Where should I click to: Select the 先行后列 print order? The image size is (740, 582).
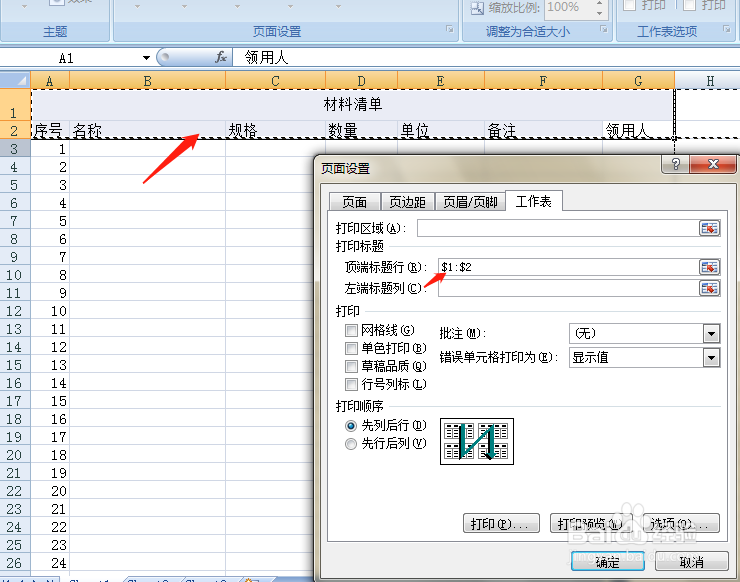[x=351, y=444]
